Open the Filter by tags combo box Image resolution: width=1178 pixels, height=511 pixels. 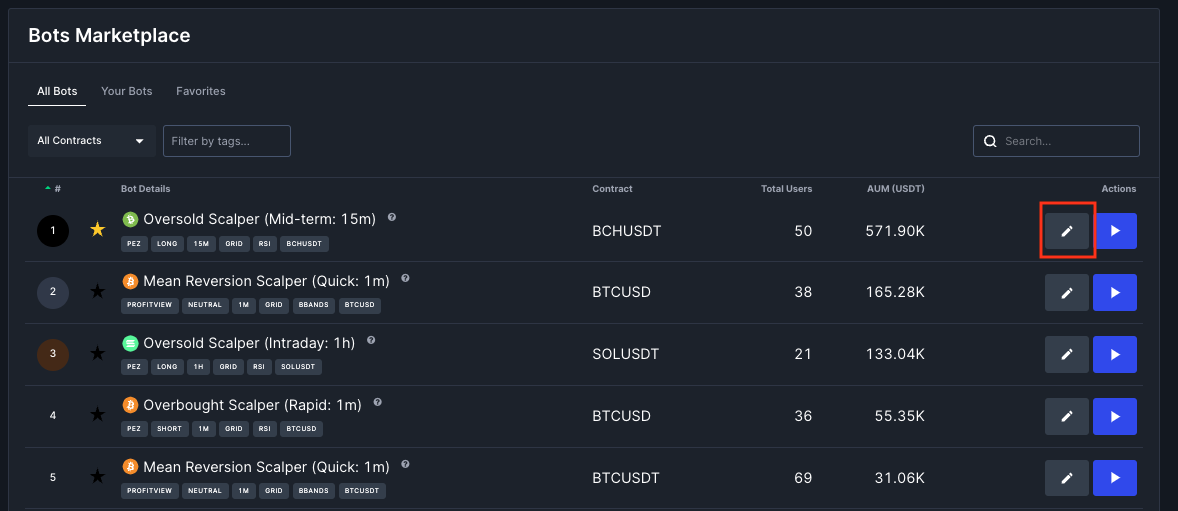tap(227, 141)
